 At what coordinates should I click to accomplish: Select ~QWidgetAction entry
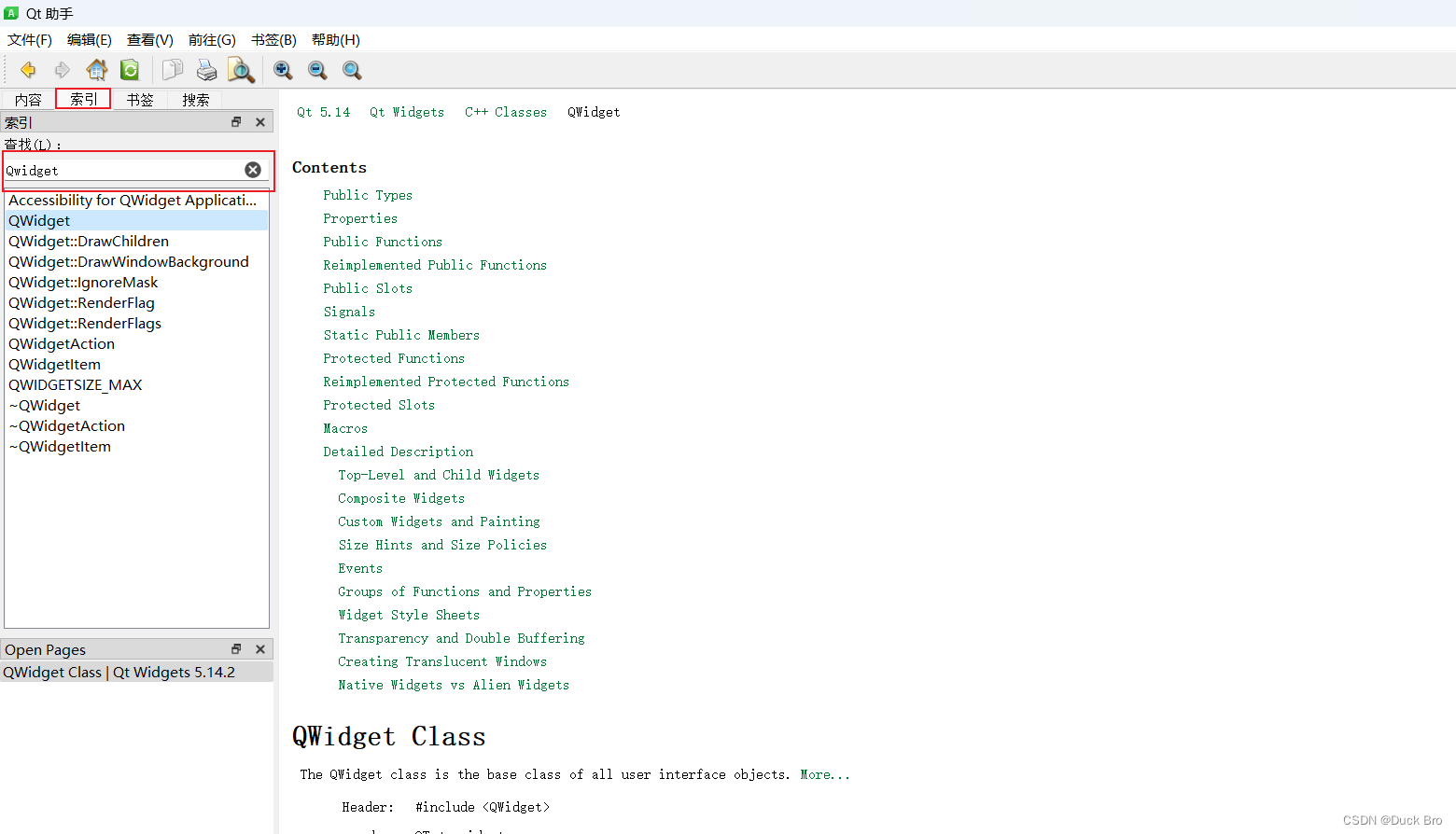pos(136,426)
